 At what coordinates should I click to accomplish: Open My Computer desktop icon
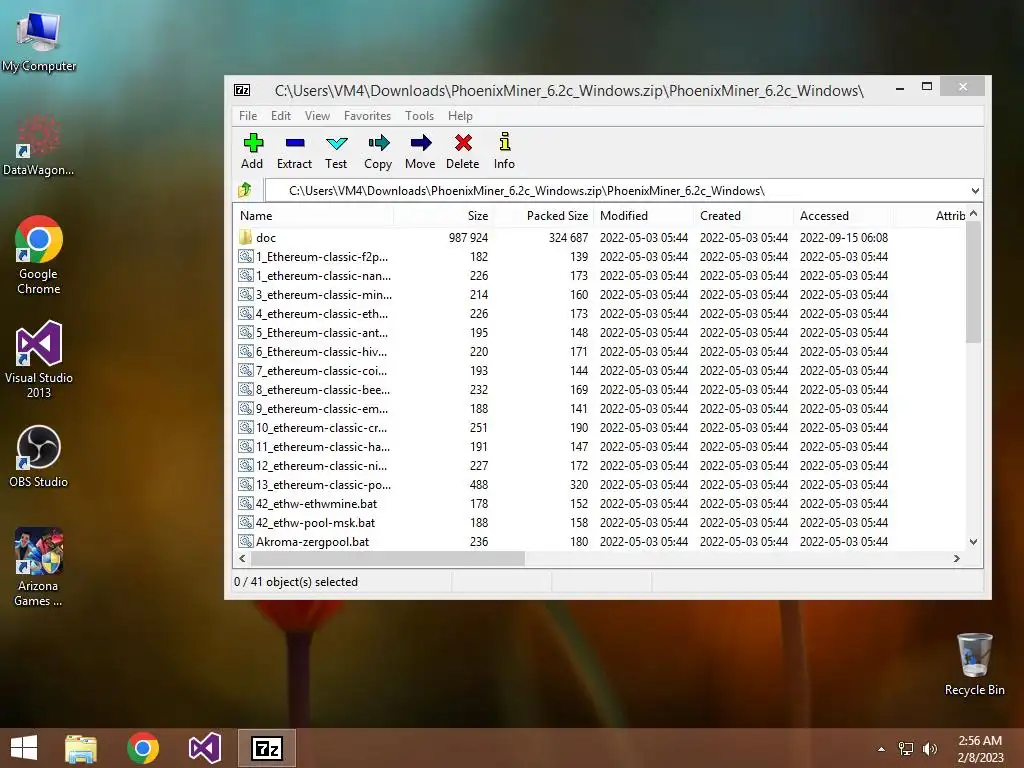pyautogui.click(x=39, y=40)
